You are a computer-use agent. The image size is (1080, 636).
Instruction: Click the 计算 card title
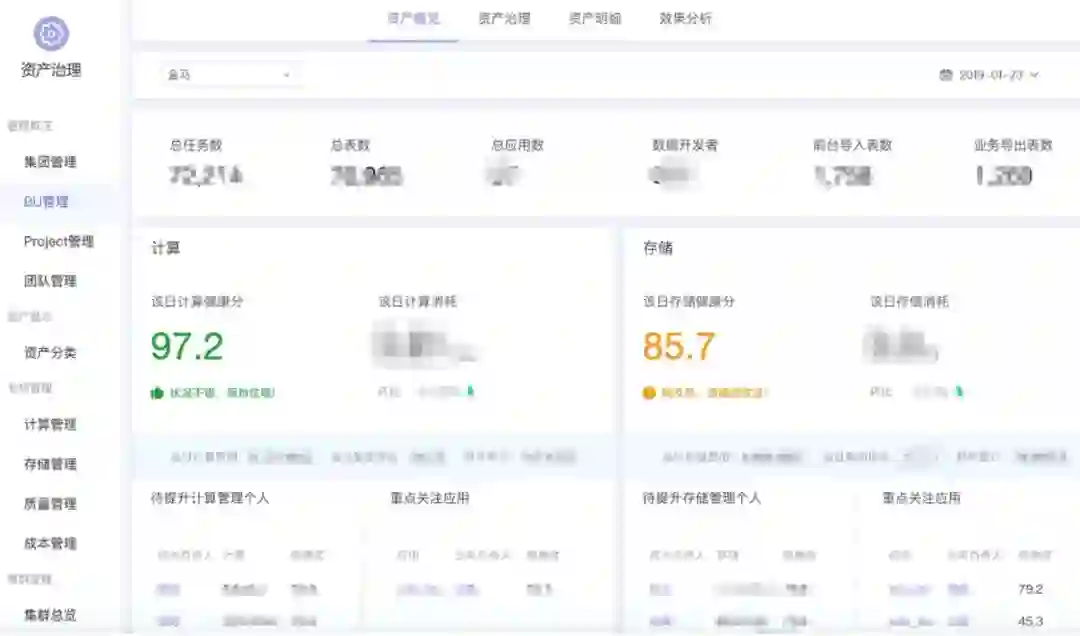click(x=165, y=248)
